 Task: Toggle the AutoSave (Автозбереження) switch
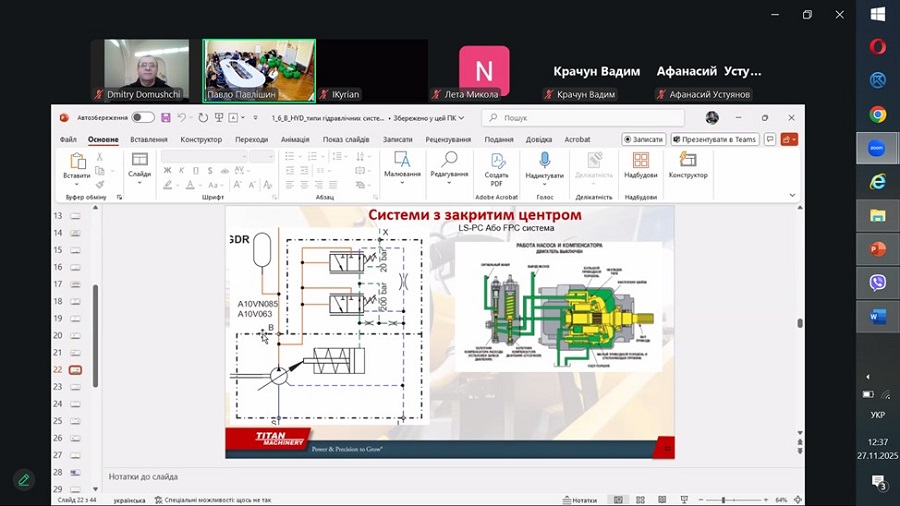click(x=143, y=117)
